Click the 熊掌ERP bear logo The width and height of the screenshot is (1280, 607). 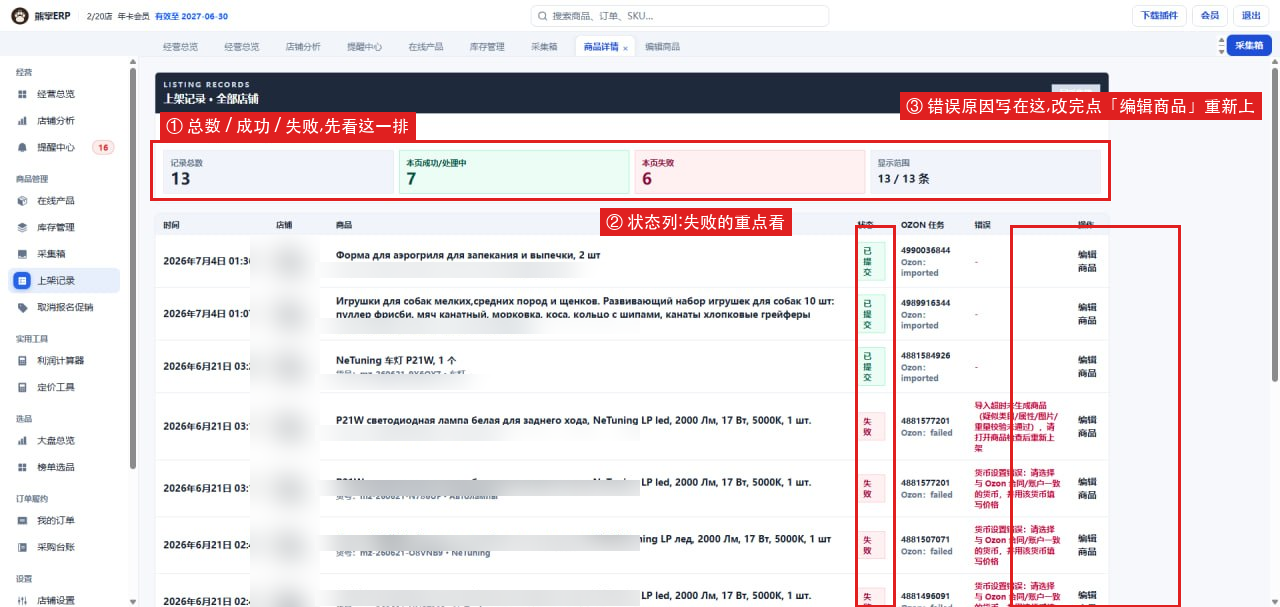click(19, 15)
